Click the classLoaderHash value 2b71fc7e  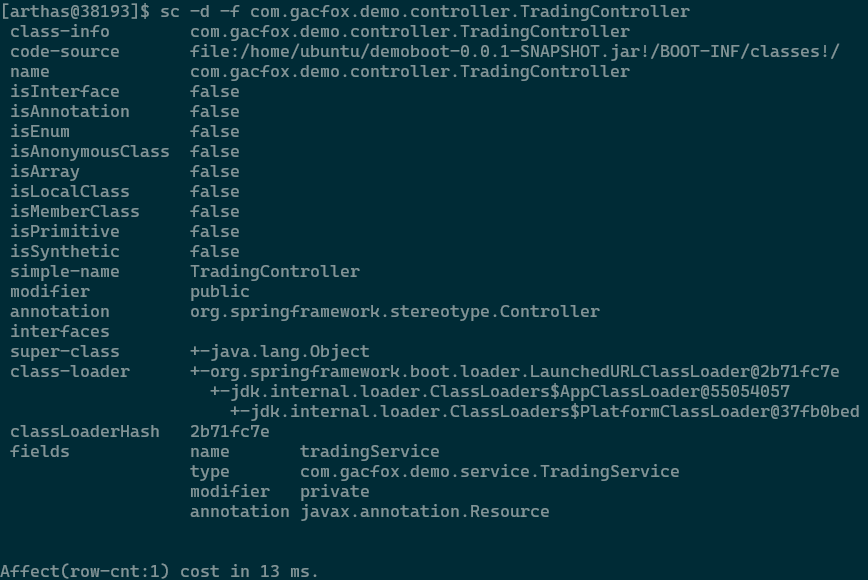229,432
